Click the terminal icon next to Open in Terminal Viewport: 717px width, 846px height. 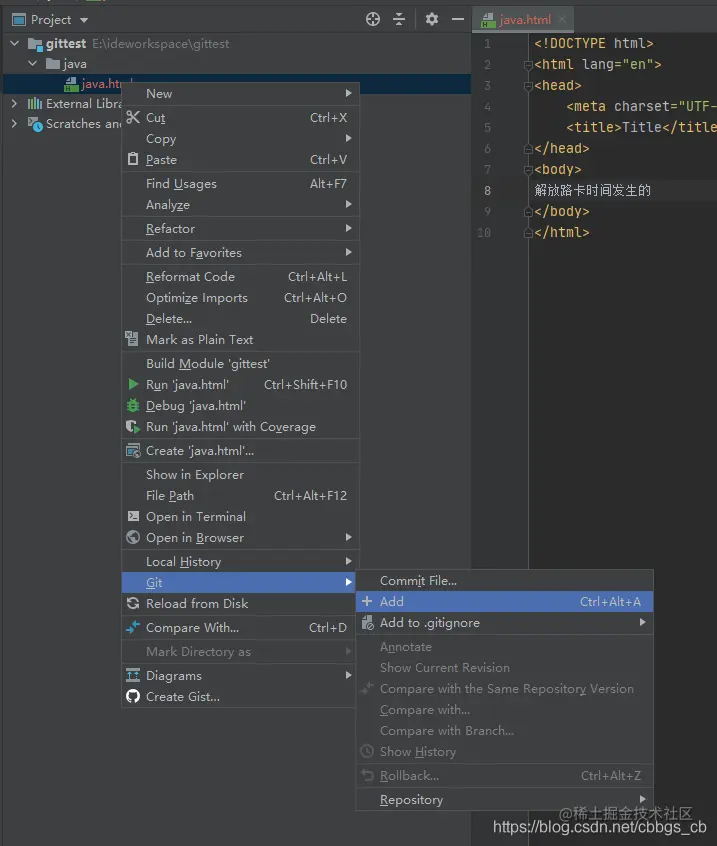[133, 516]
